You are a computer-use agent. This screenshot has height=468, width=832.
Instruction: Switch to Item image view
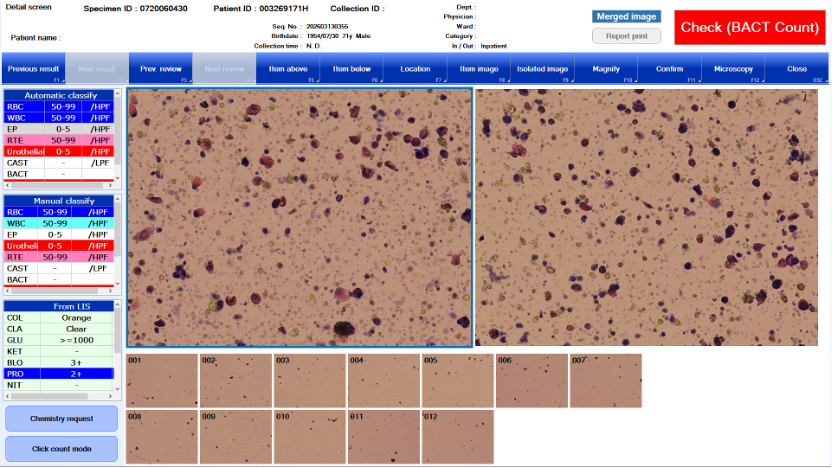point(479,69)
